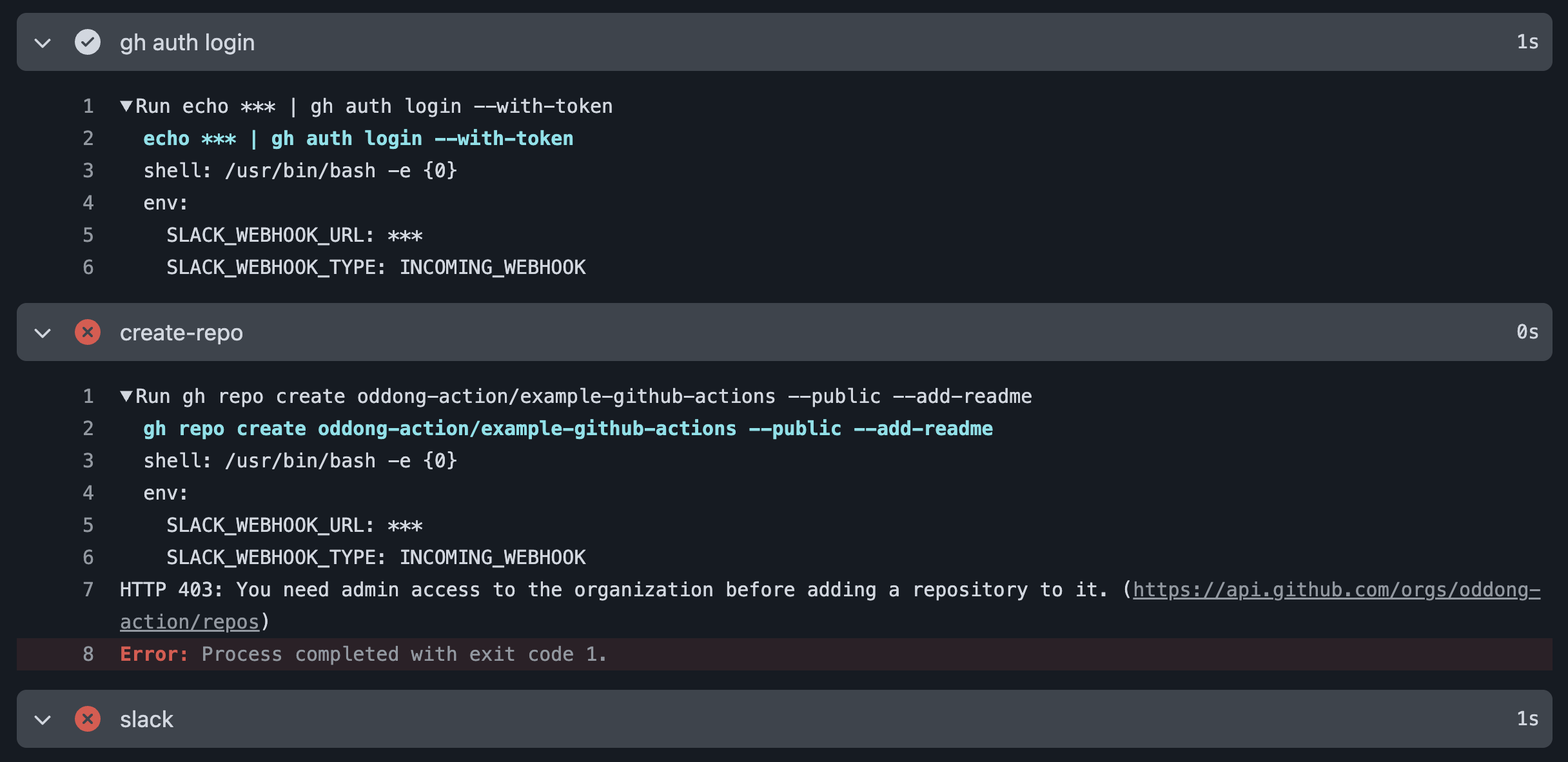The width and height of the screenshot is (1568, 762).
Task: Click the highlighted 'echo *** | gh auth login --with-token' command
Action: pos(358,139)
